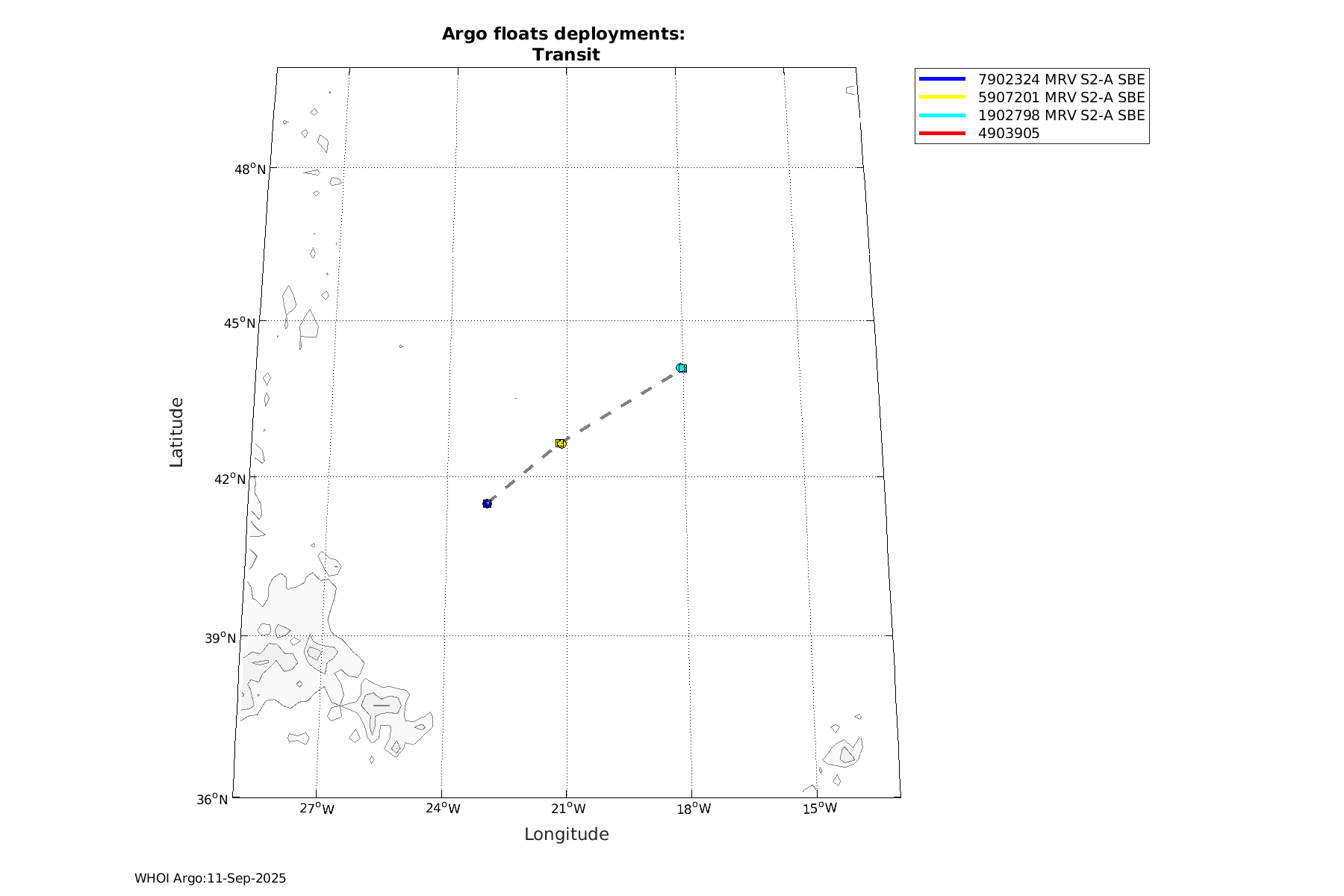Click legend entry 5907201 MRV S2-A SBE
Screen dimensions: 1344x896
[1061, 97]
